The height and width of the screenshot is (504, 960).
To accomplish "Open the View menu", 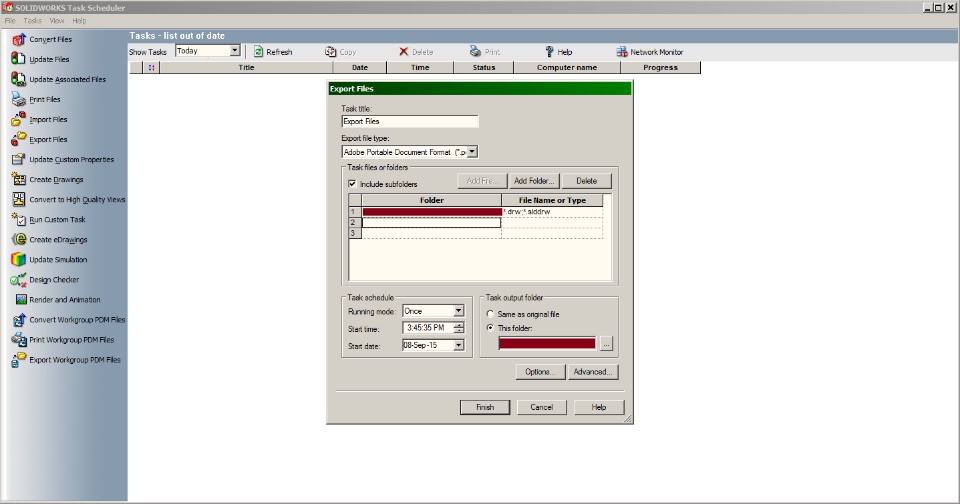I will pos(57,21).
